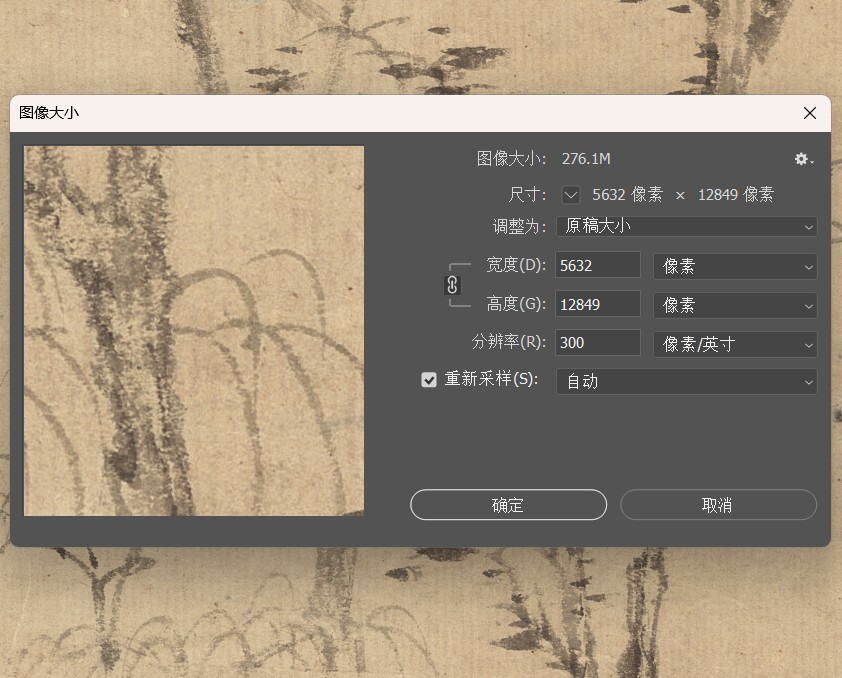Click the 高度 field showing 12849
This screenshot has width=842, height=678.
pyautogui.click(x=598, y=304)
